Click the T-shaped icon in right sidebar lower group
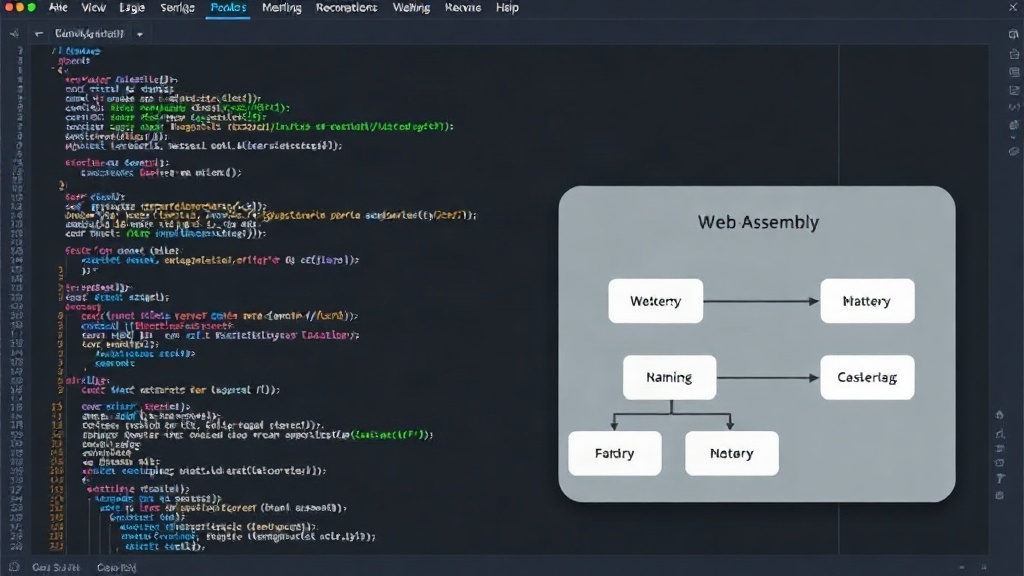The image size is (1024, 576). coord(999,479)
